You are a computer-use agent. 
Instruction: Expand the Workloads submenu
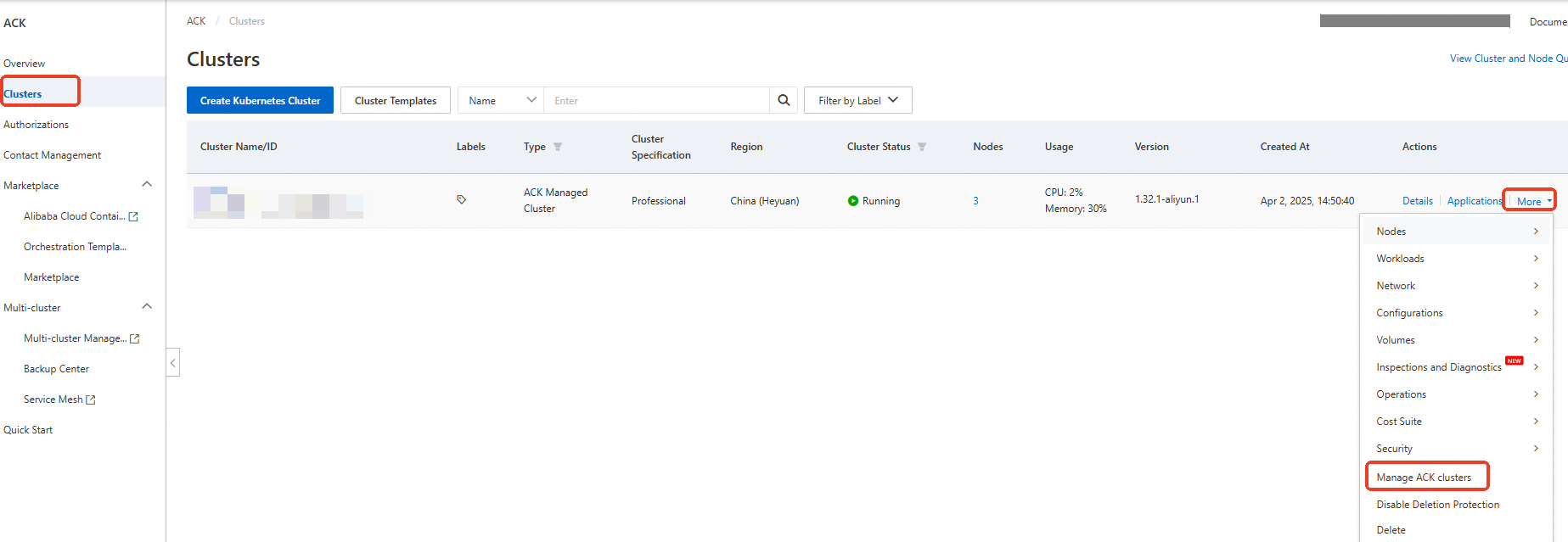tap(1457, 259)
